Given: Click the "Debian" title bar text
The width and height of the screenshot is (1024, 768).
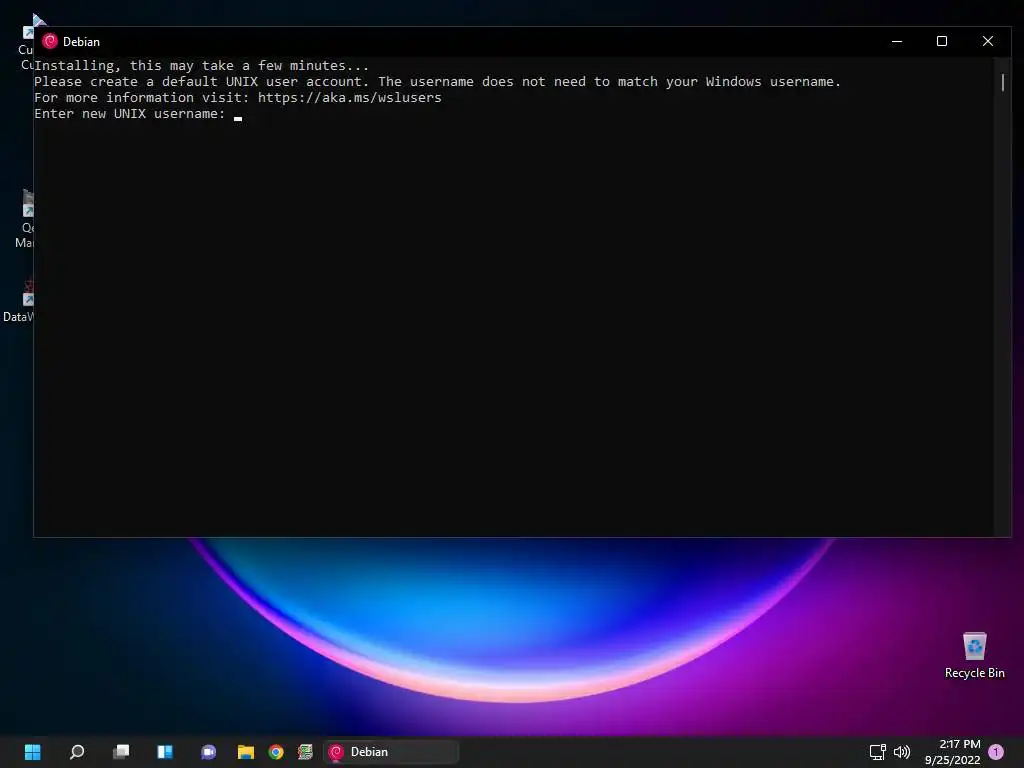Looking at the screenshot, I should point(82,42).
